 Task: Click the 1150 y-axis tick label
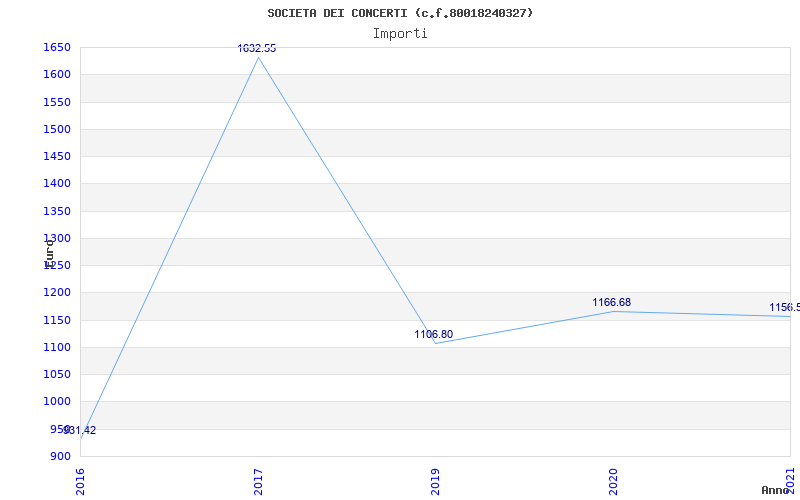tap(57, 320)
